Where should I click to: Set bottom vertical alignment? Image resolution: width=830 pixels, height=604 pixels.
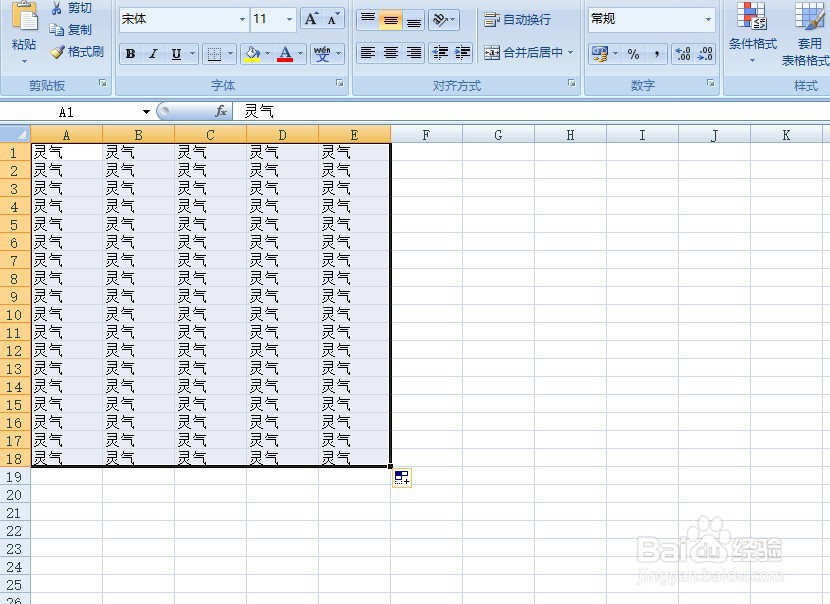414,20
